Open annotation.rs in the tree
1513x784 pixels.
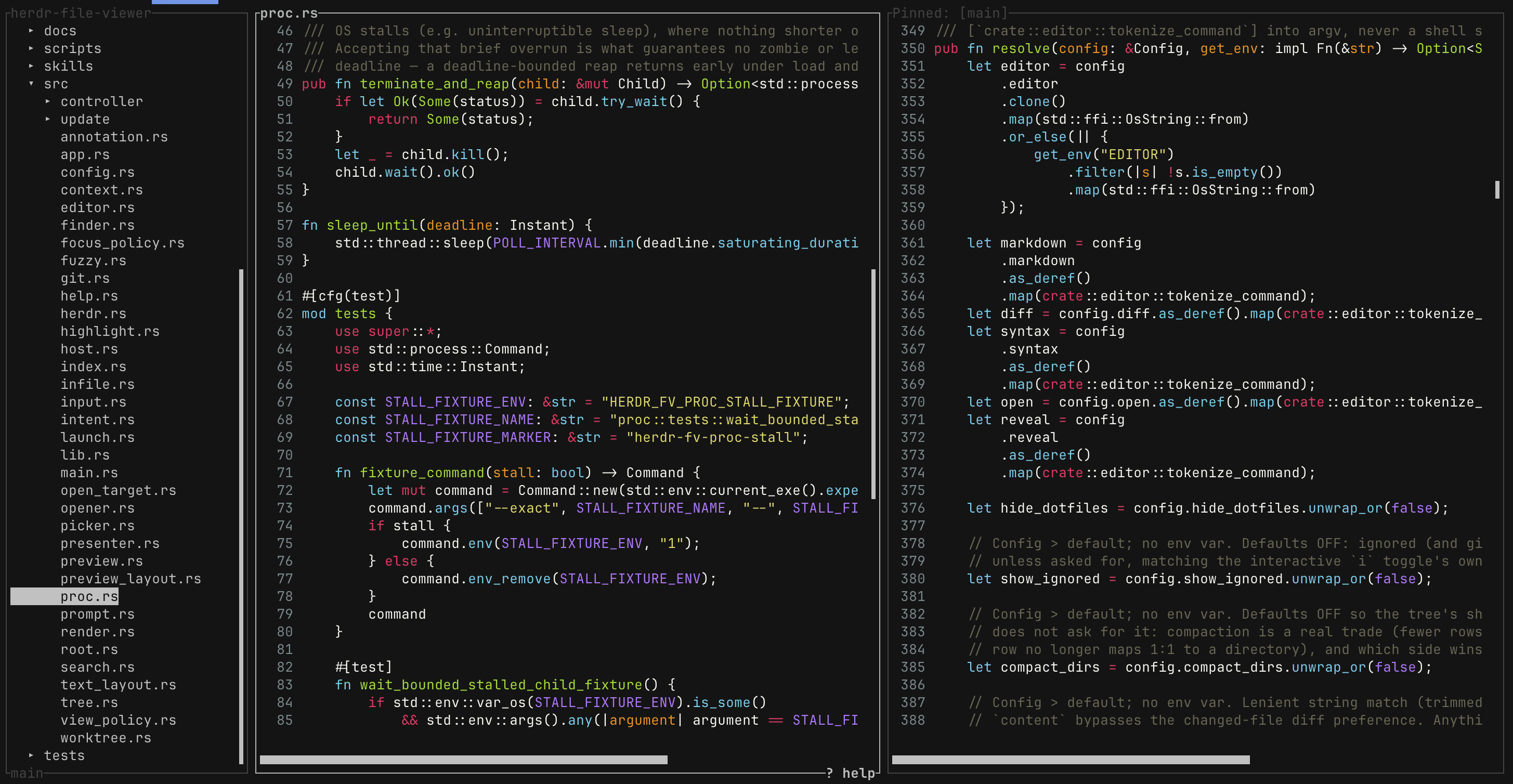[x=114, y=137]
